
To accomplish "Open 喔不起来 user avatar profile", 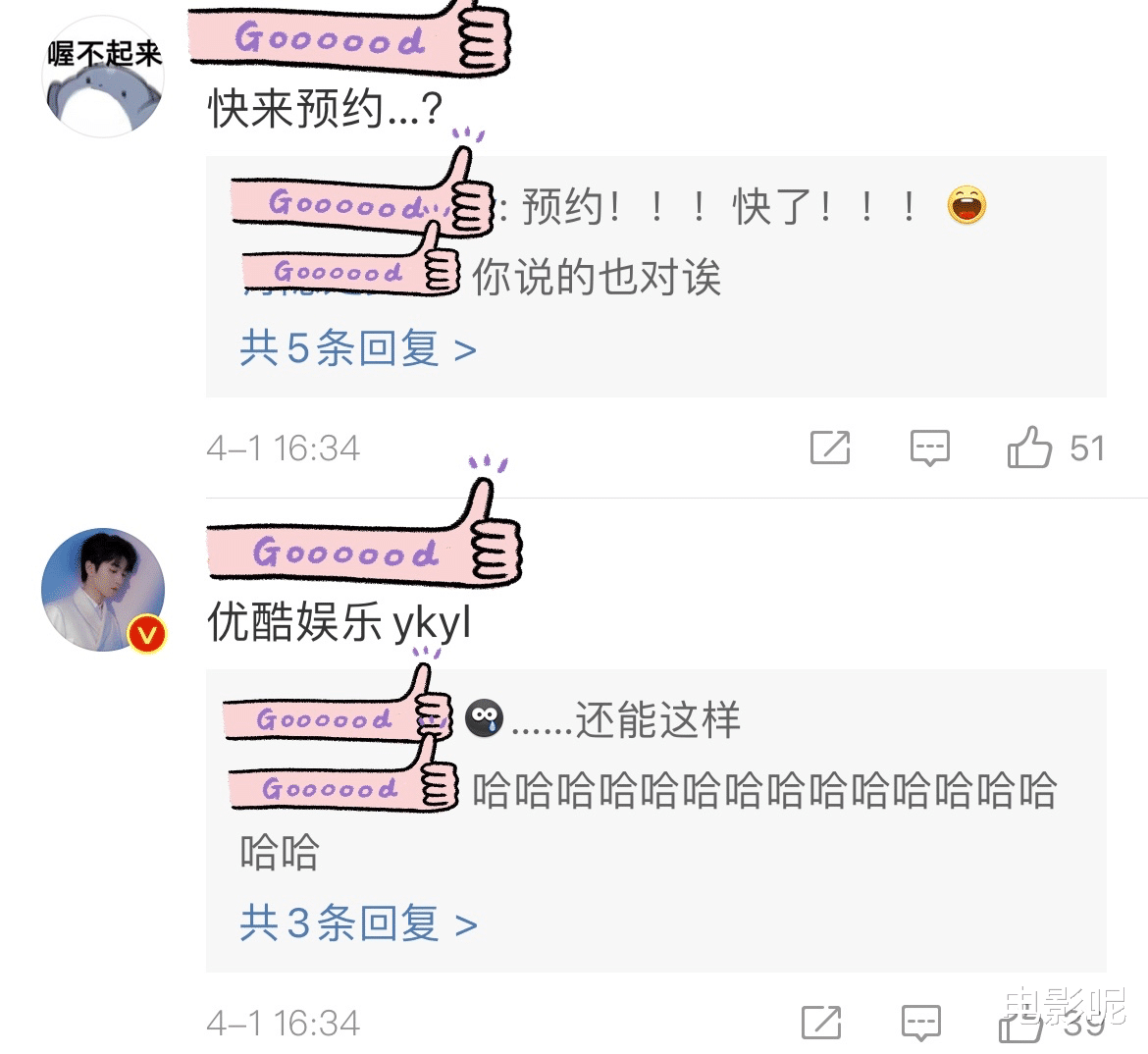I will pyautogui.click(x=102, y=77).
